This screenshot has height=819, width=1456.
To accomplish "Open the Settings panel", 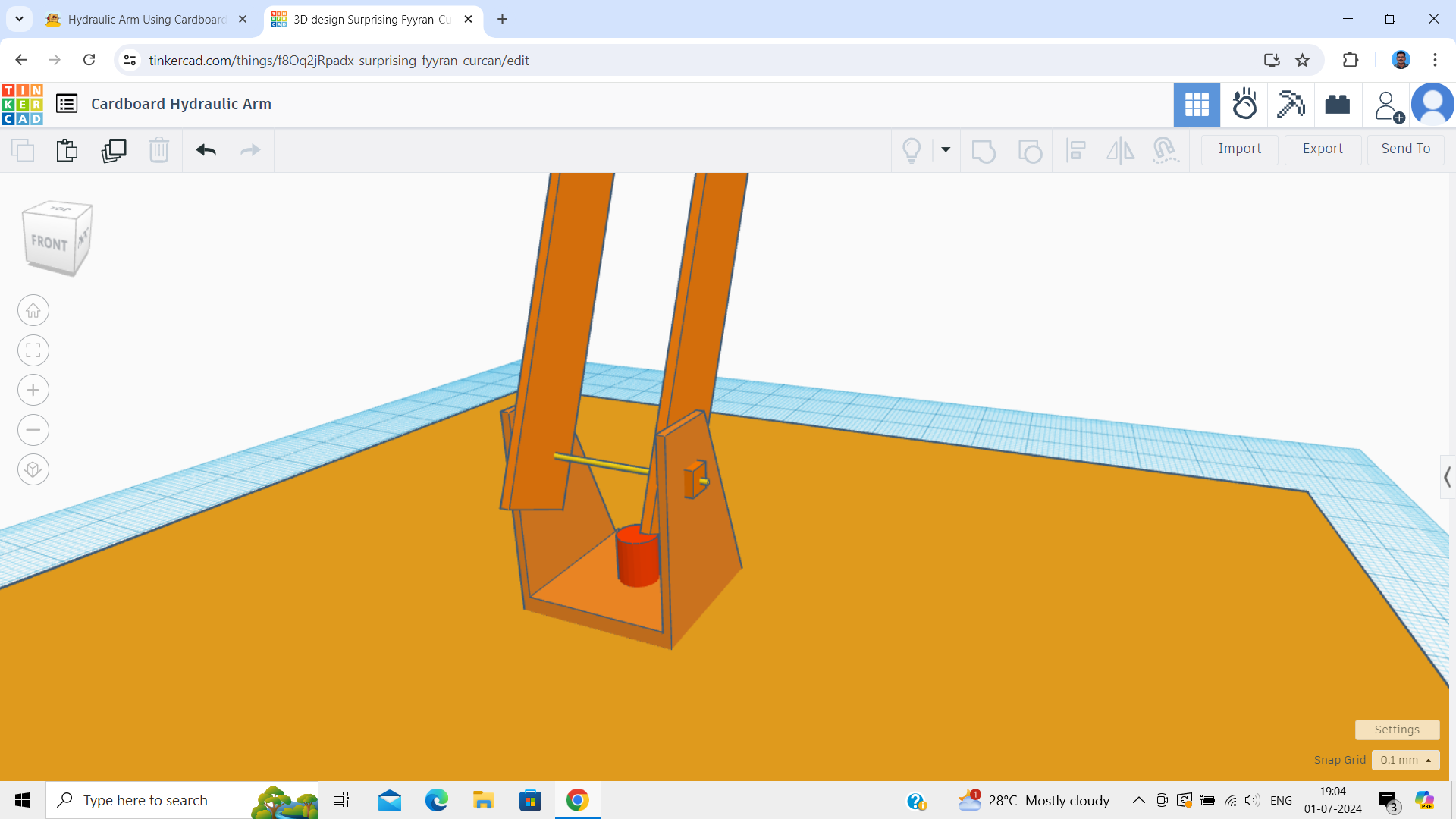I will 1398,730.
